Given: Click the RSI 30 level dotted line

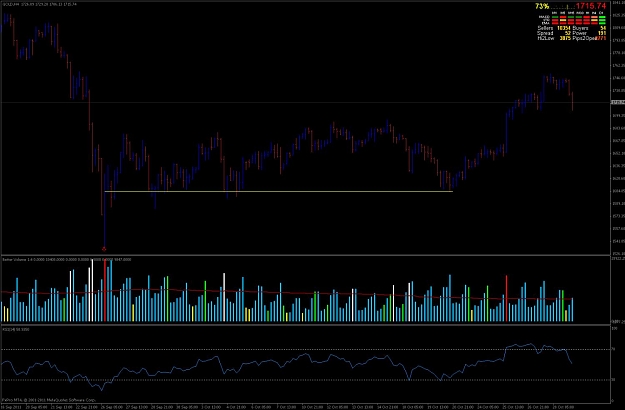Looking at the screenshot, I should (x=306, y=380).
